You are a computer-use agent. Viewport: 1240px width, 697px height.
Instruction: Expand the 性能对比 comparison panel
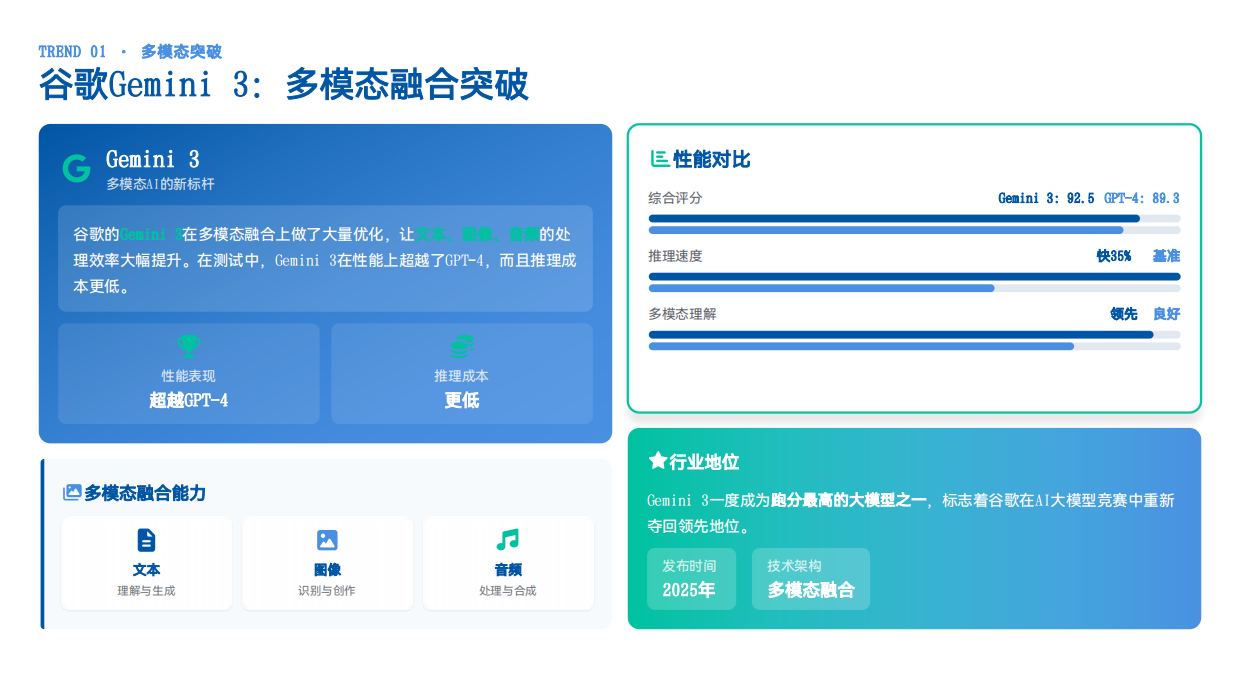[914, 270]
